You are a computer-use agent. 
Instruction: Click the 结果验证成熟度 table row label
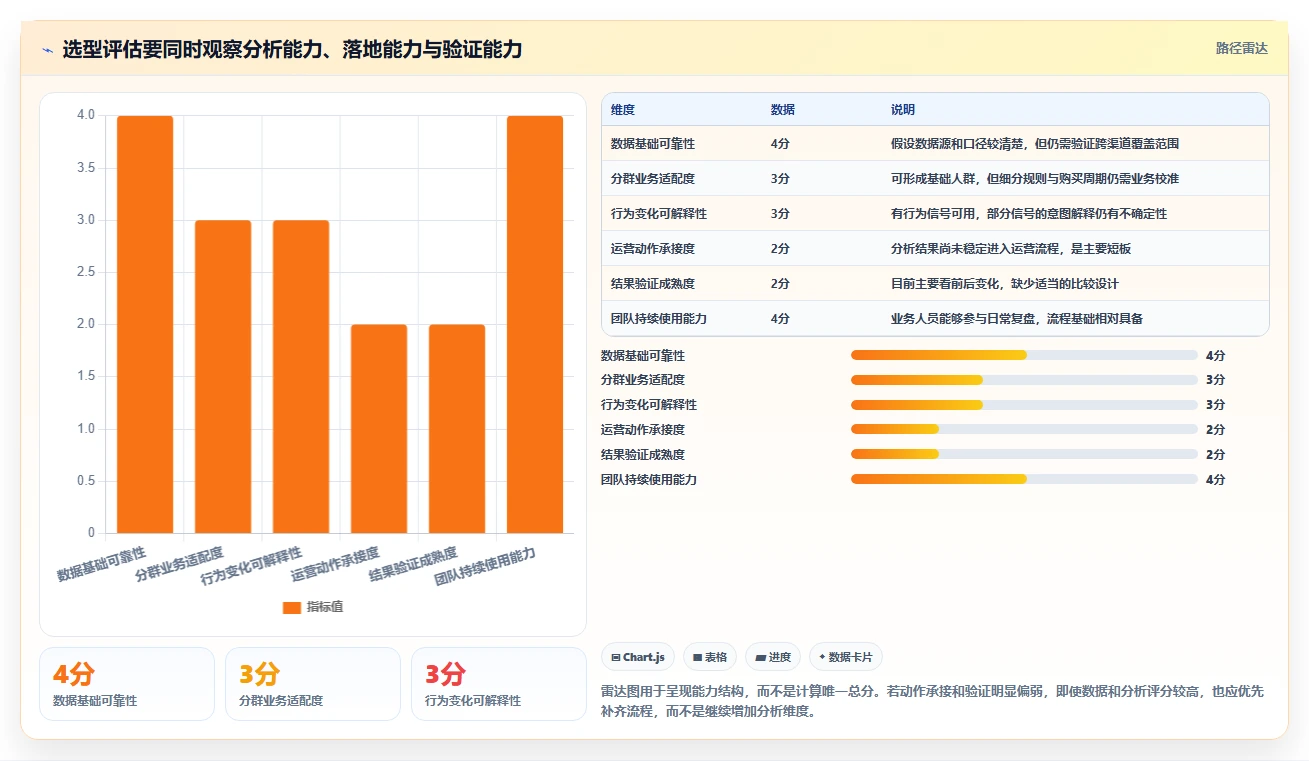pos(653,284)
